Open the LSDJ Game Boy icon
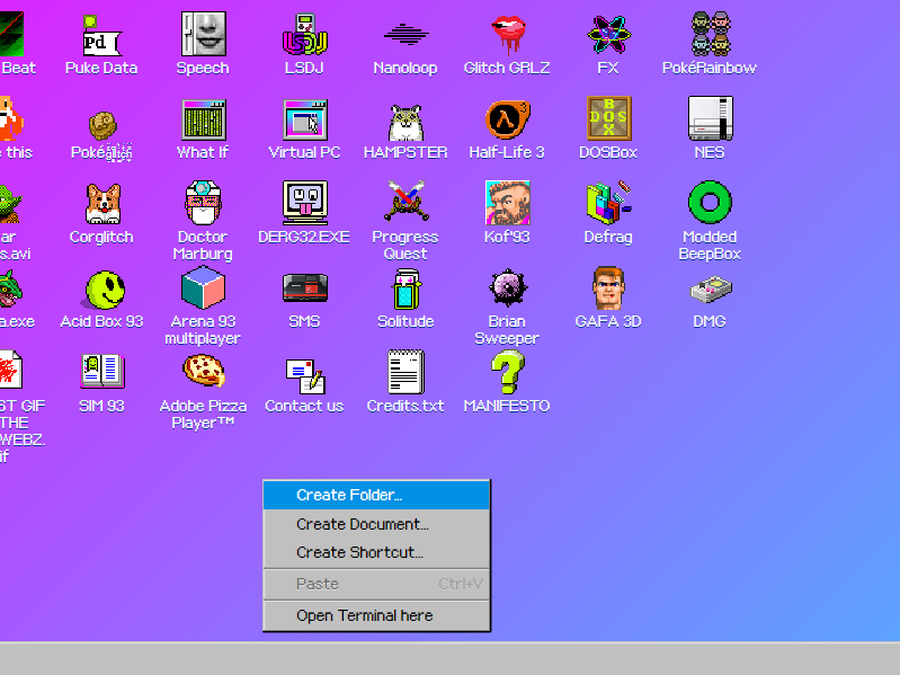The image size is (900, 675). point(305,34)
